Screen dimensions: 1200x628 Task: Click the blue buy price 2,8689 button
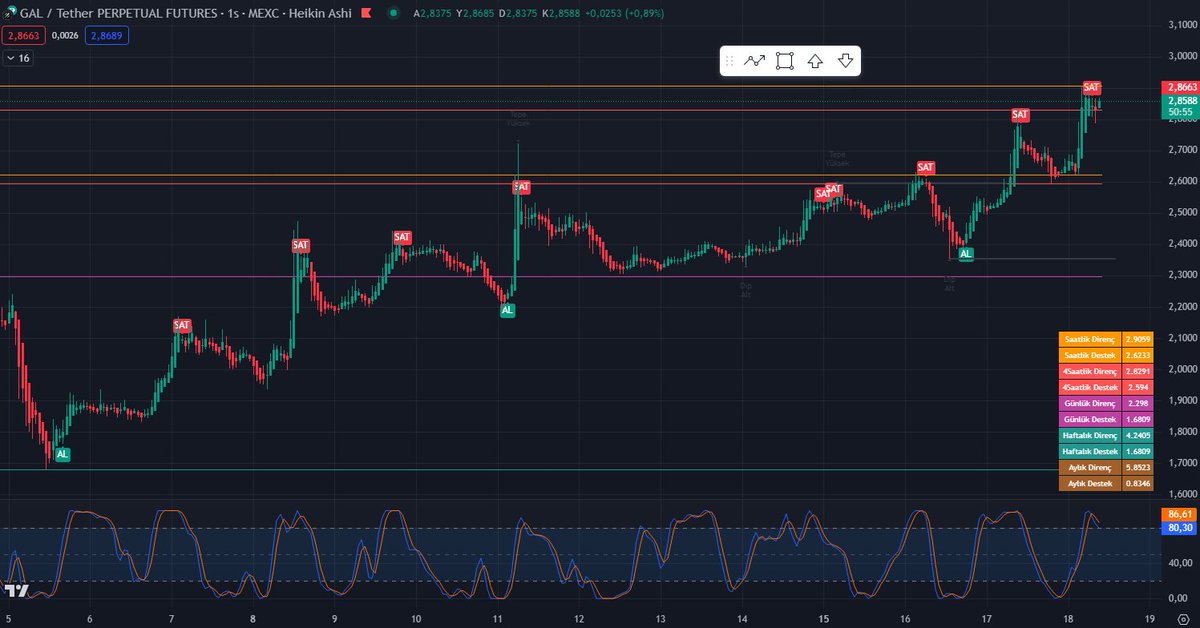coord(105,33)
